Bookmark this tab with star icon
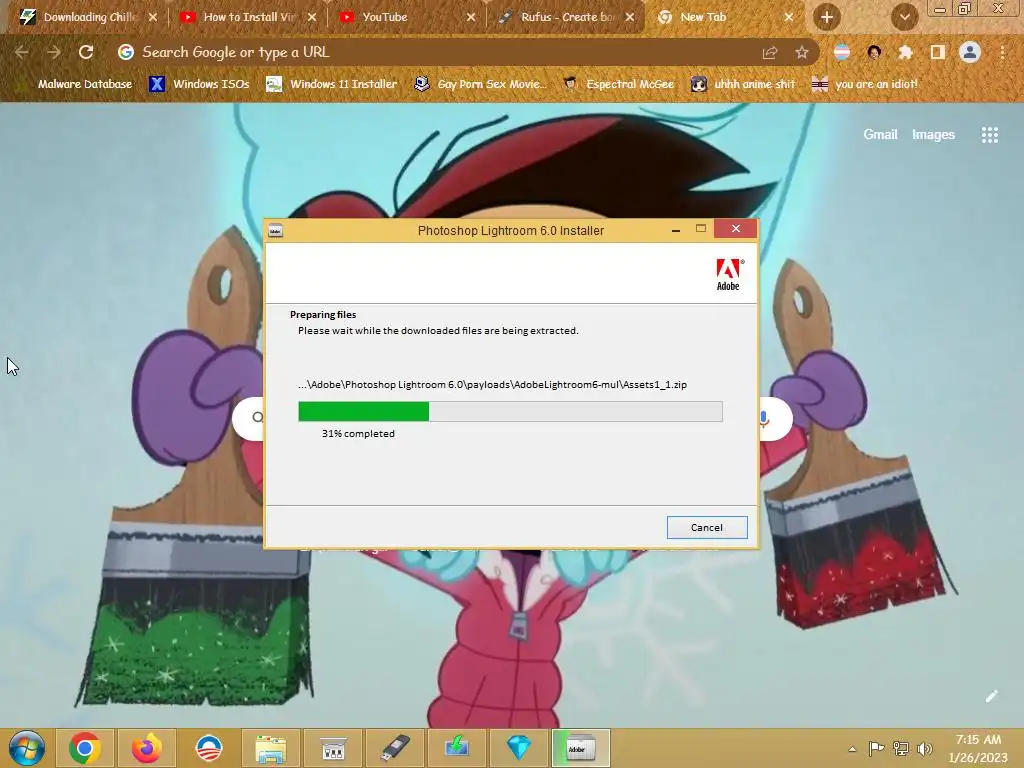This screenshot has width=1024, height=768. click(x=802, y=52)
